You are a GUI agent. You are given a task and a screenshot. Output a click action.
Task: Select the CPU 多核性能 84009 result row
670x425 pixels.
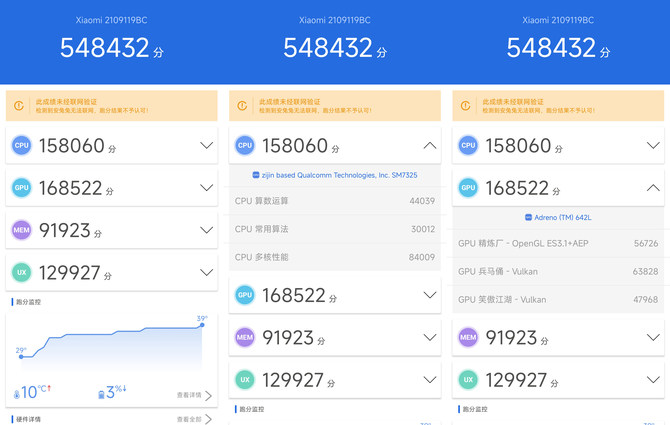(335, 257)
